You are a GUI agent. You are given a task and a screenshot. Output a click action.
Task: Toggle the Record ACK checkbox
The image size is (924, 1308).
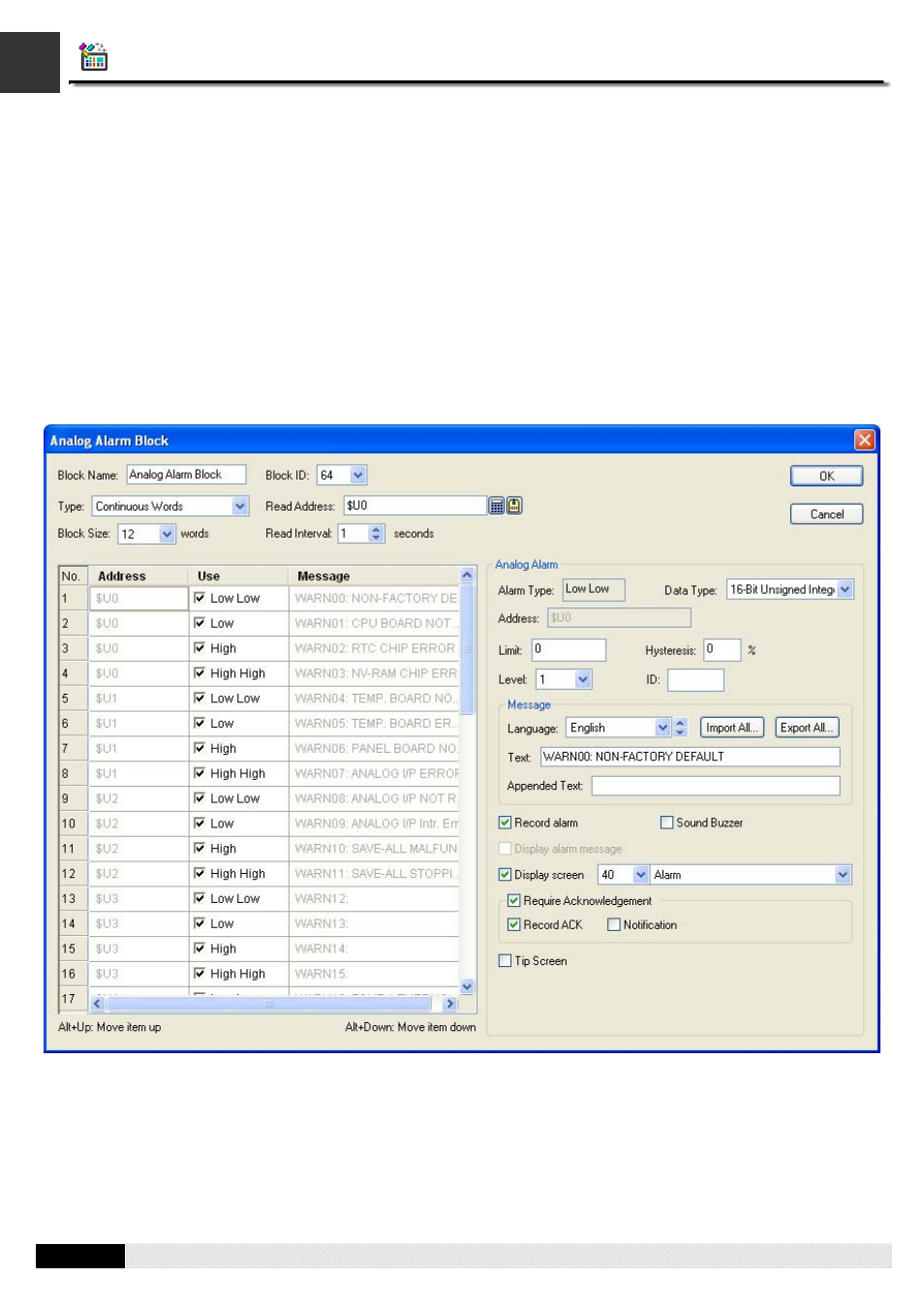(514, 925)
